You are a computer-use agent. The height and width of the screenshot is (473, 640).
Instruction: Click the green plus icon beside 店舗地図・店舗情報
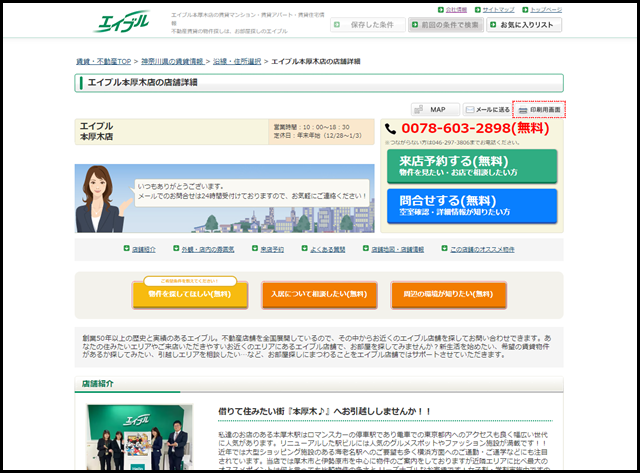(x=366, y=248)
